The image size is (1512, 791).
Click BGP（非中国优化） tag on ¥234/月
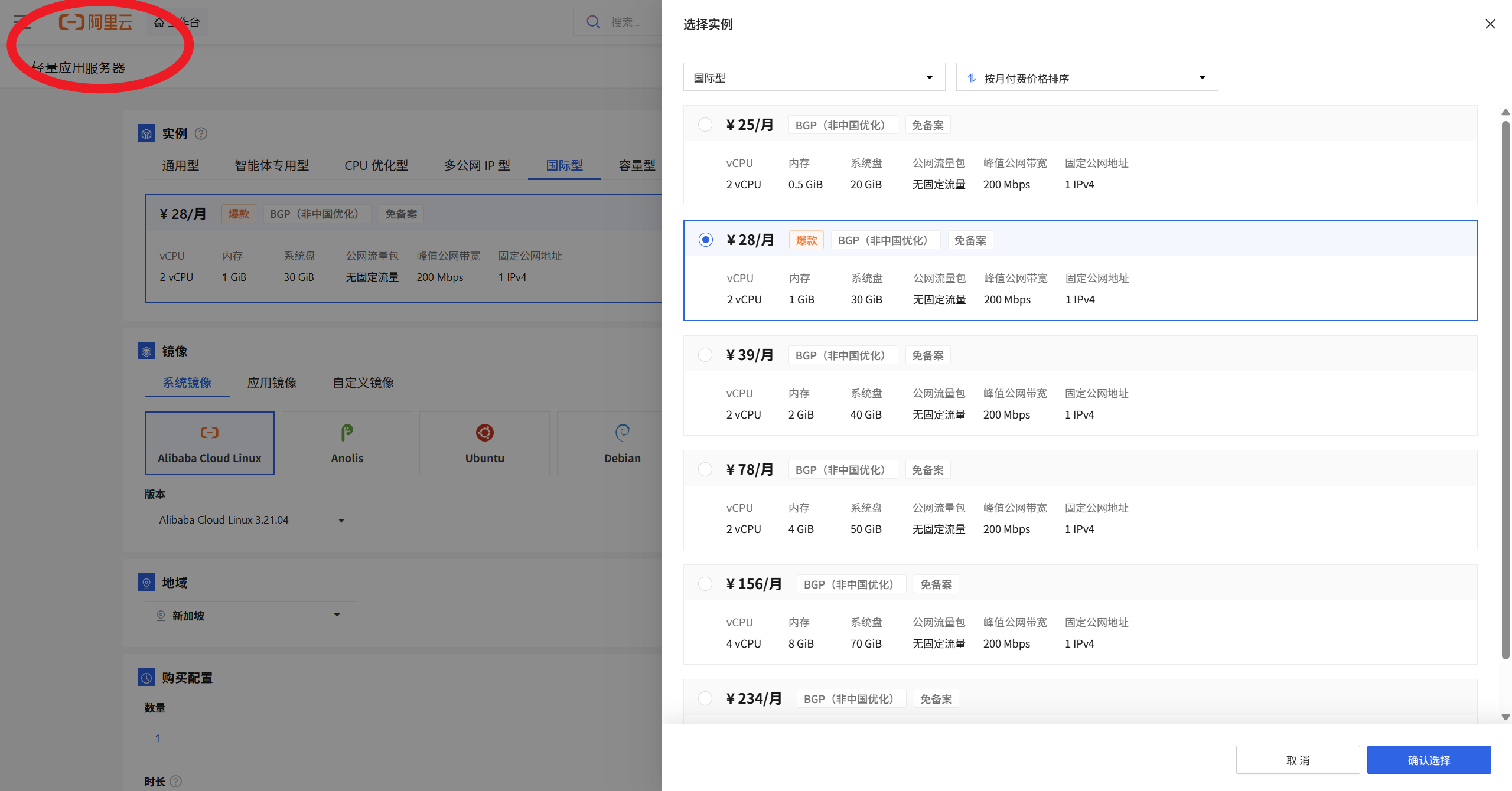click(852, 699)
